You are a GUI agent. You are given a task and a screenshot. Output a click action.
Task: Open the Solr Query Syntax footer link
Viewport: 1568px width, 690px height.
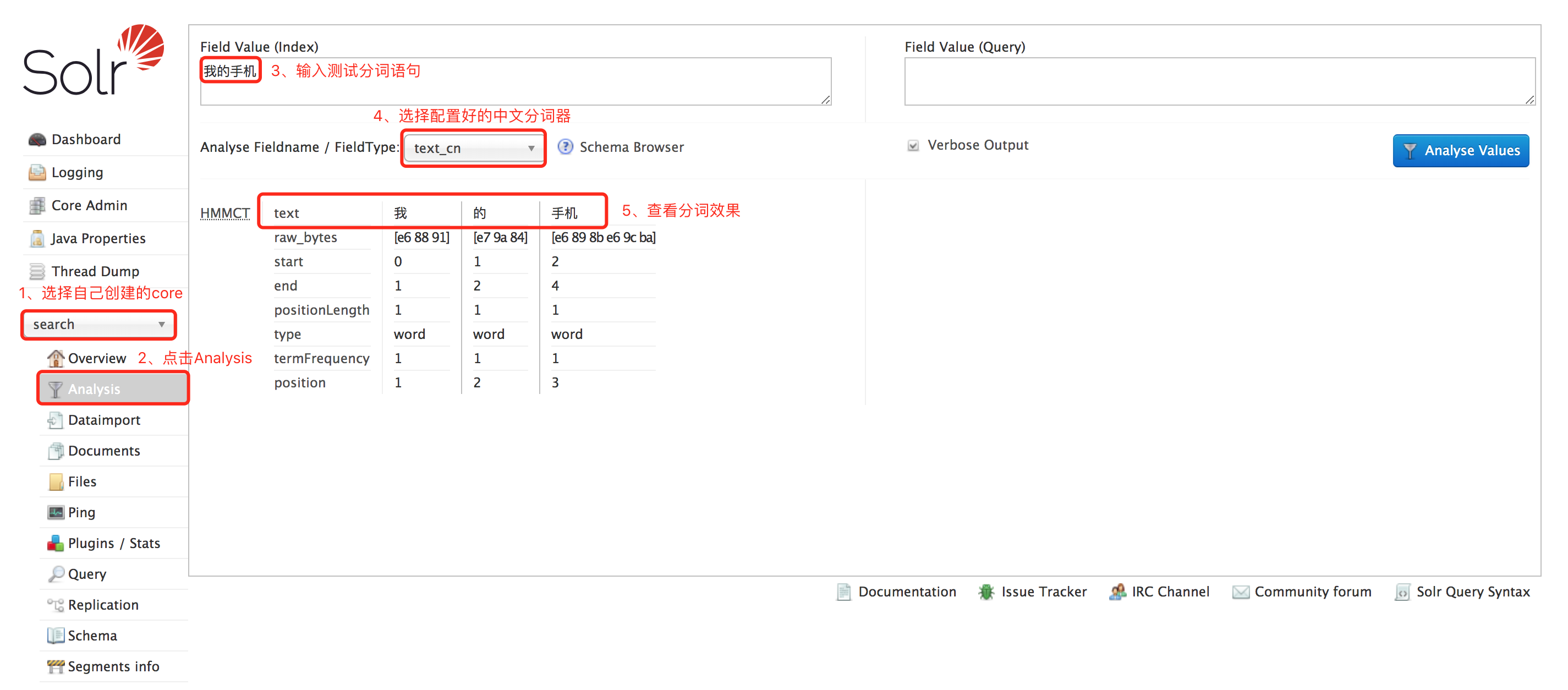(1472, 592)
